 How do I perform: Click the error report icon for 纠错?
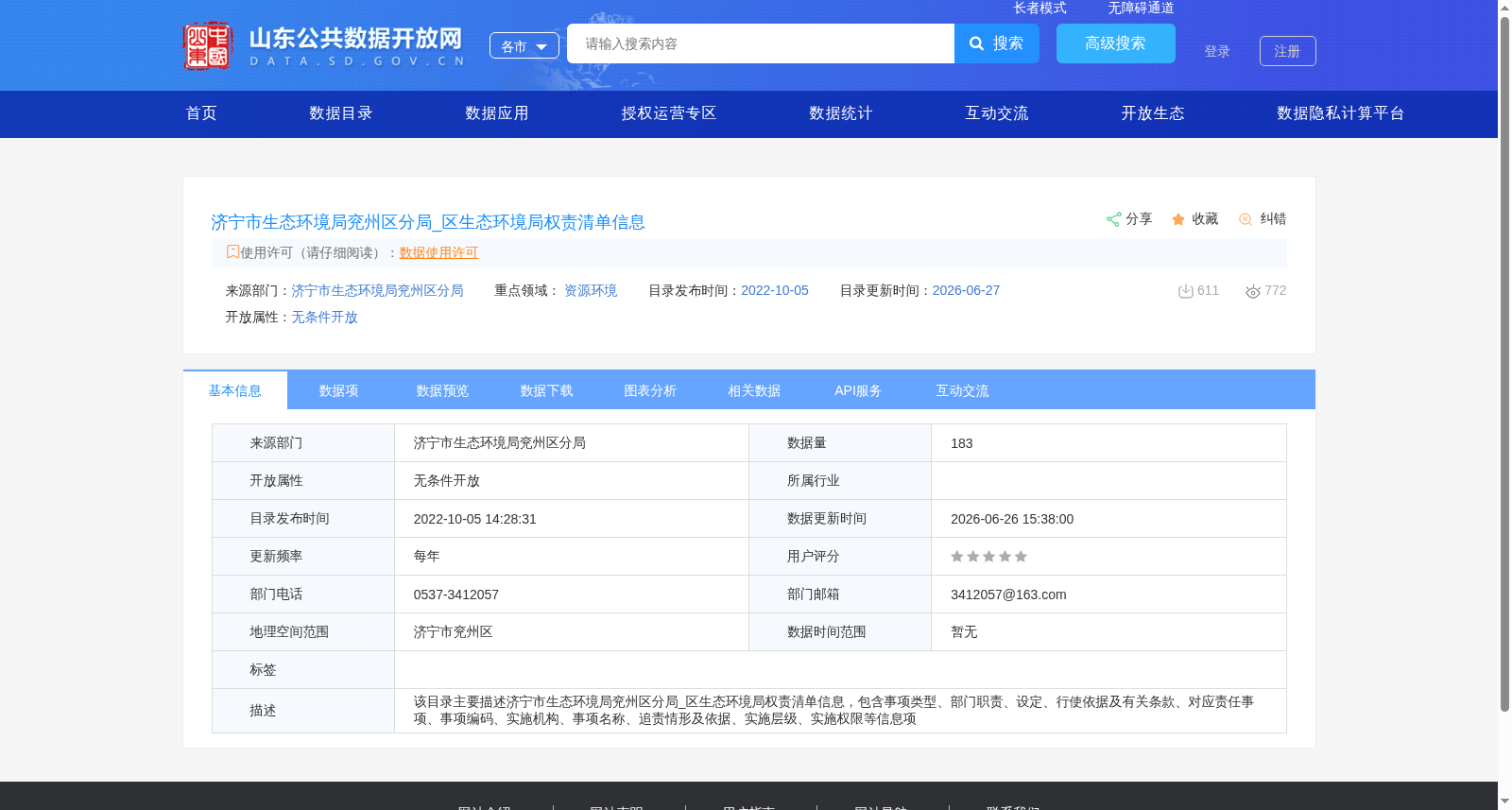pyautogui.click(x=1246, y=219)
